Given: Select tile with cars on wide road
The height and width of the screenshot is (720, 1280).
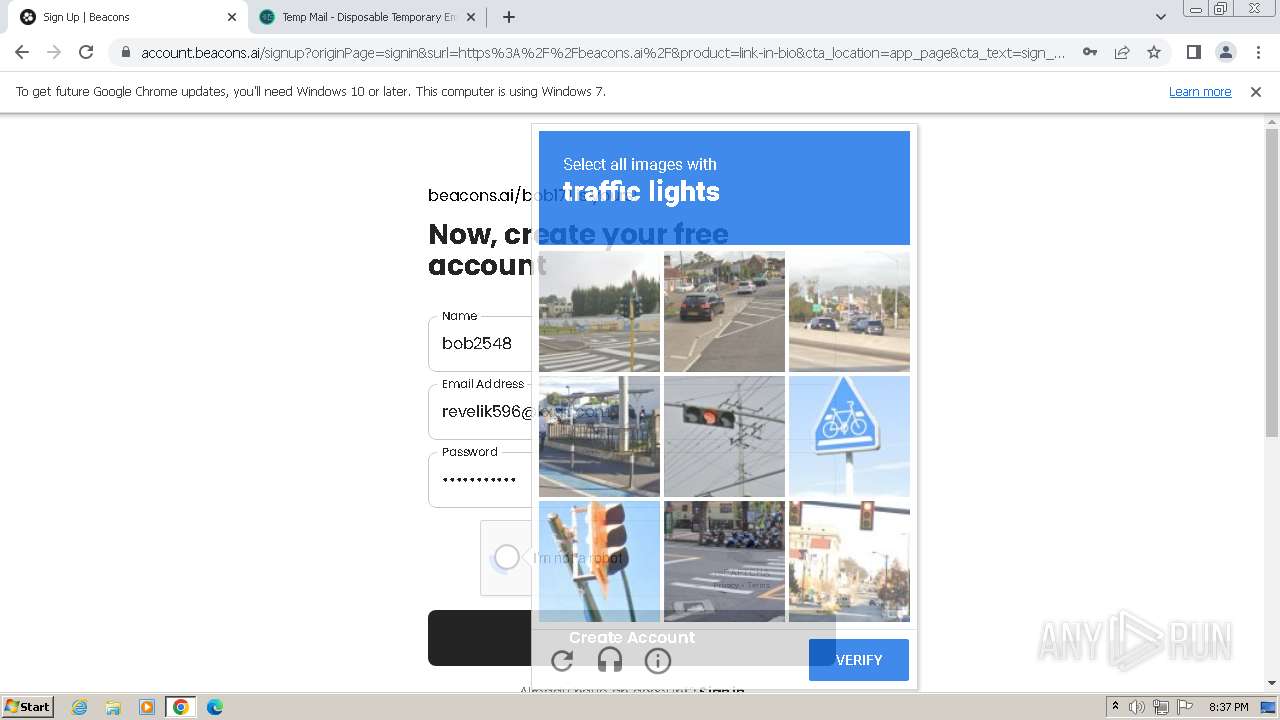Looking at the screenshot, I should coord(849,311).
